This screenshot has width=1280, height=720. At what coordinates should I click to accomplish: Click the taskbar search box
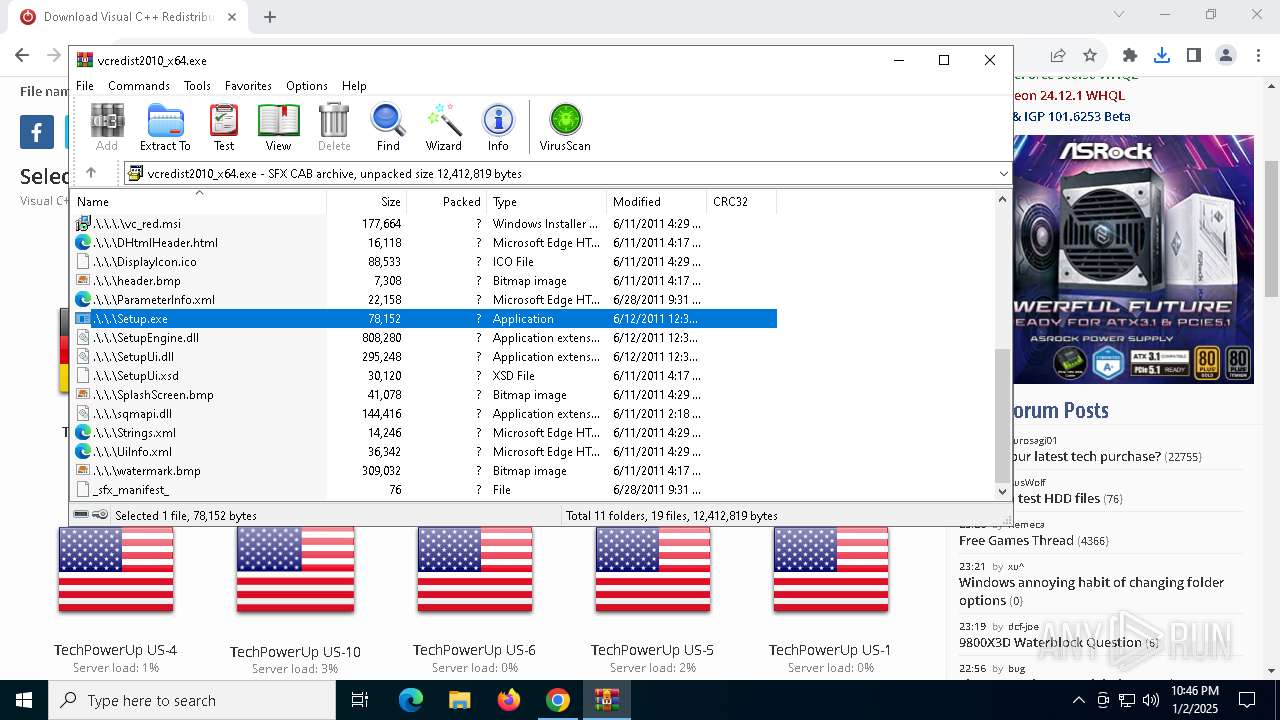[192, 700]
